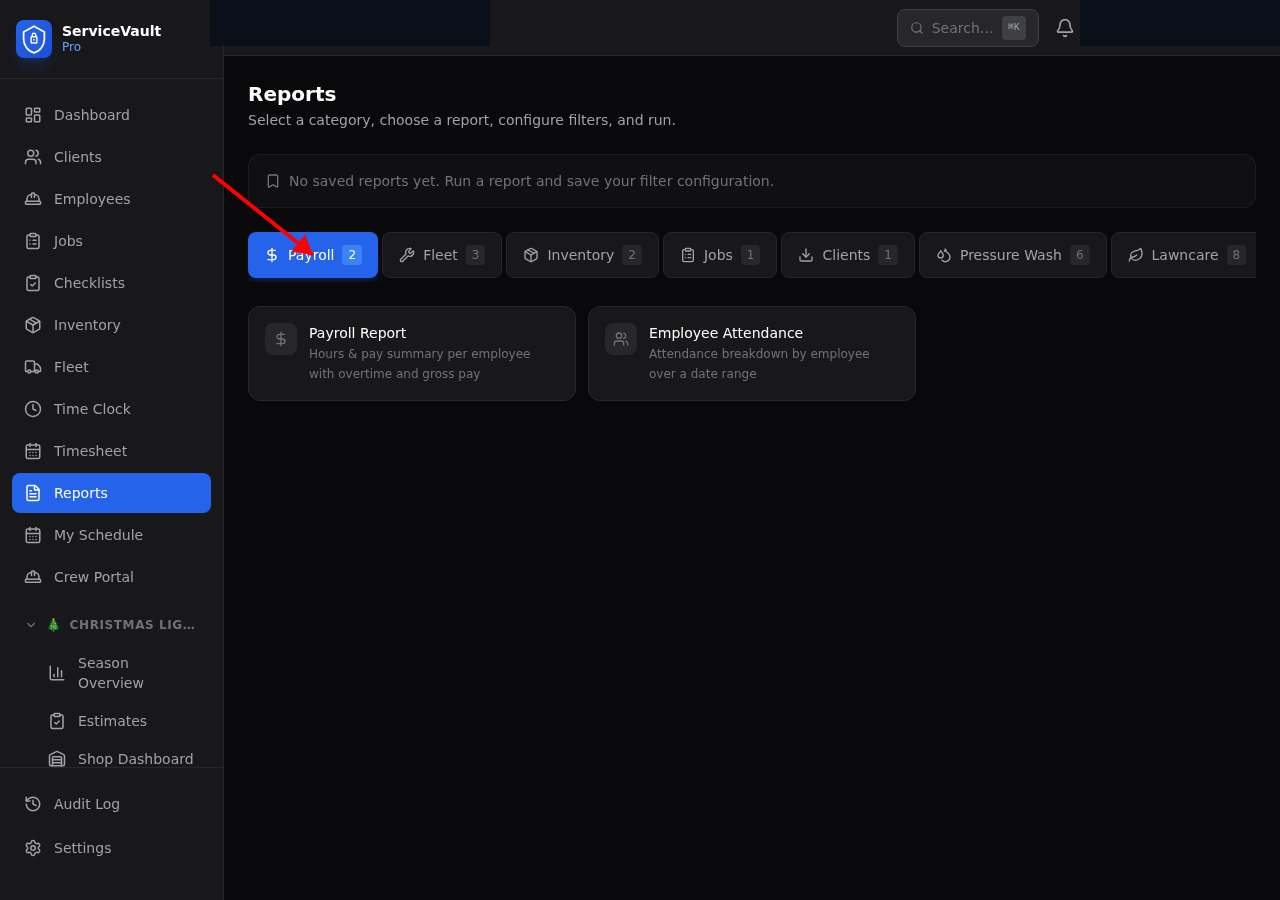Click the Inventory box icon
The height and width of the screenshot is (900, 1280).
[x=31, y=324]
